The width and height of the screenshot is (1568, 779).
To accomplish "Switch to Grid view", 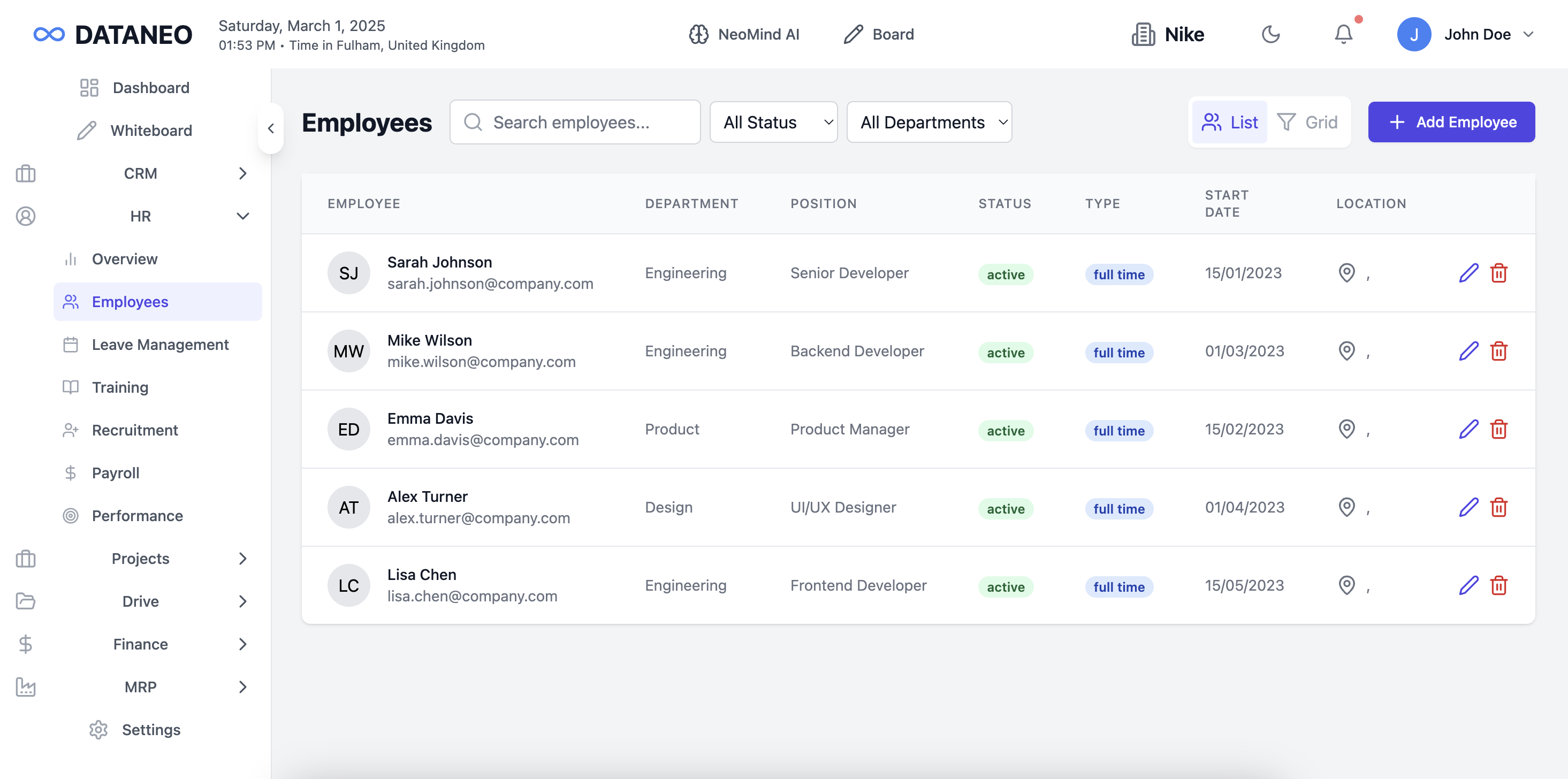I will pos(1307,123).
